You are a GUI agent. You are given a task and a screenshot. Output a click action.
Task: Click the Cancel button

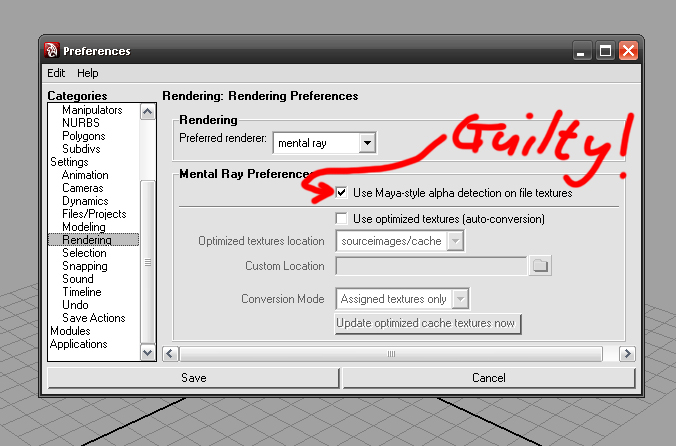click(489, 378)
